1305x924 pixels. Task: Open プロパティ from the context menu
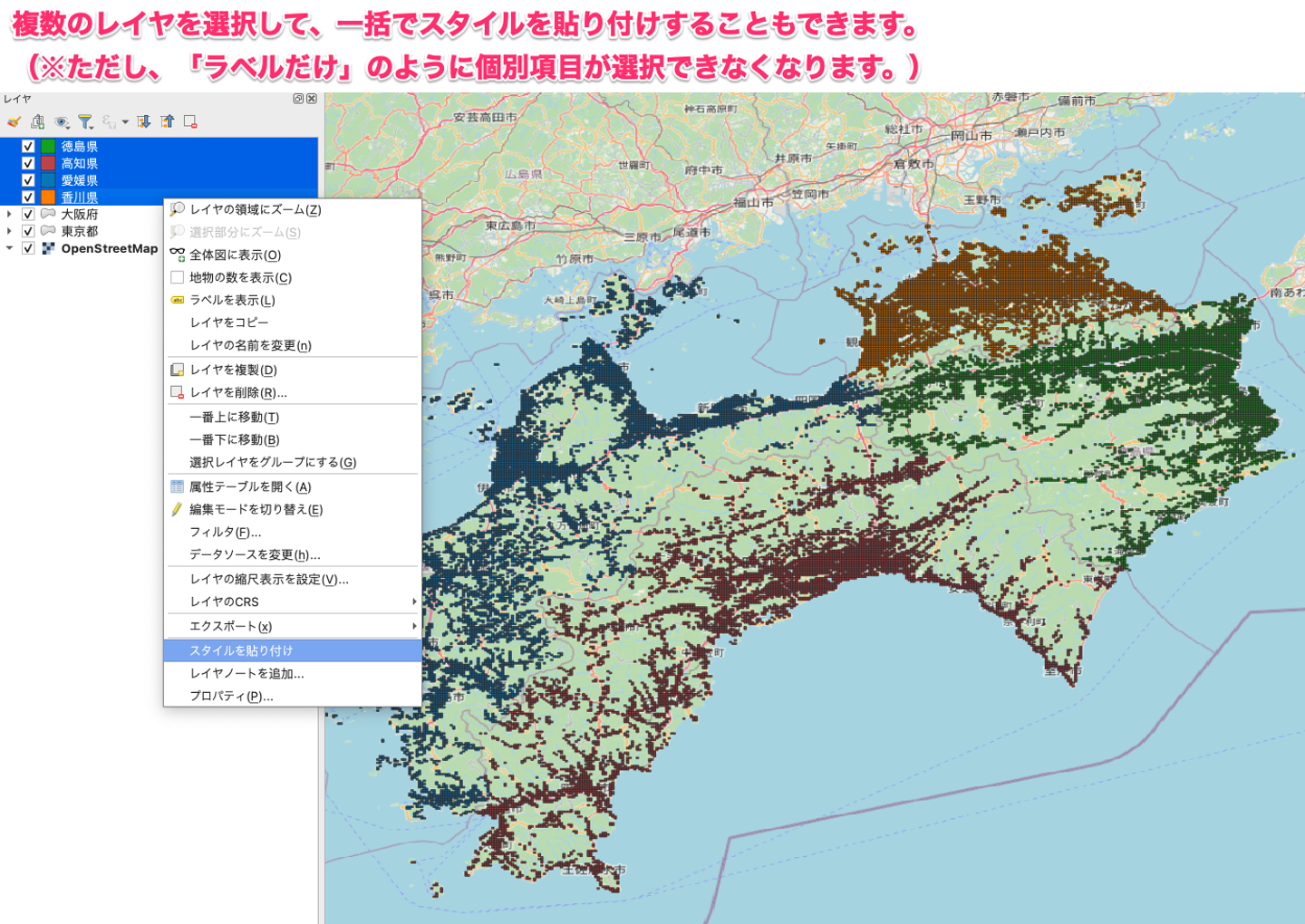coord(293,696)
